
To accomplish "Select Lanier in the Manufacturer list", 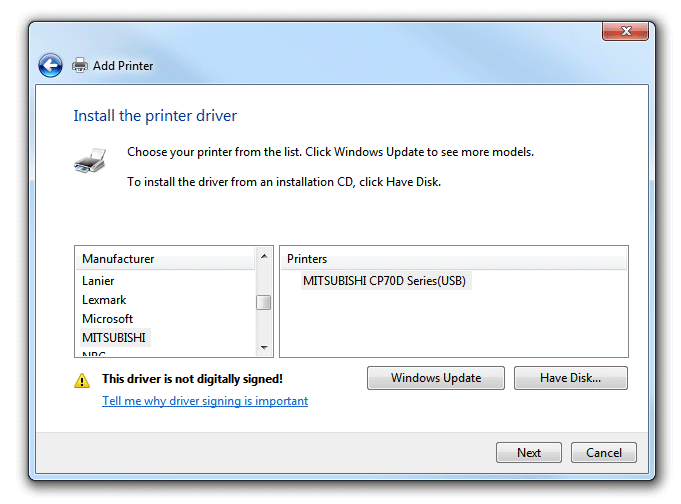I will click(x=98, y=281).
